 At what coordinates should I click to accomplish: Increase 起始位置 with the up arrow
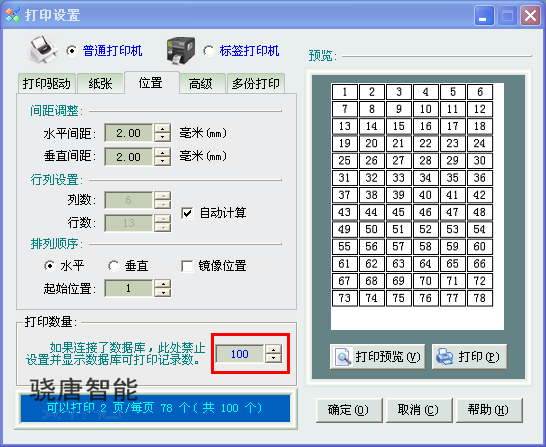tap(162, 284)
